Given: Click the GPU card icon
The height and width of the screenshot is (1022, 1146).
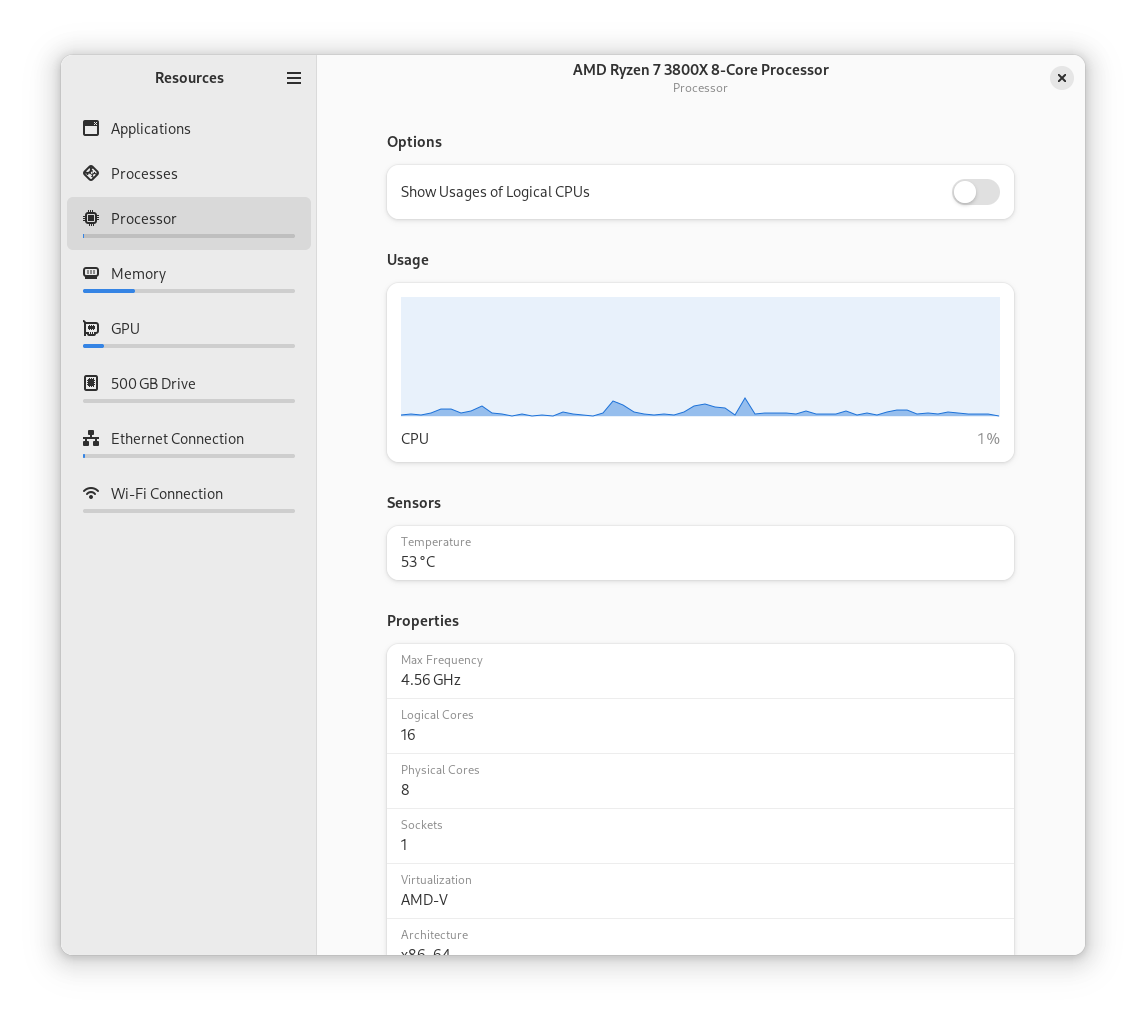Looking at the screenshot, I should [x=91, y=328].
